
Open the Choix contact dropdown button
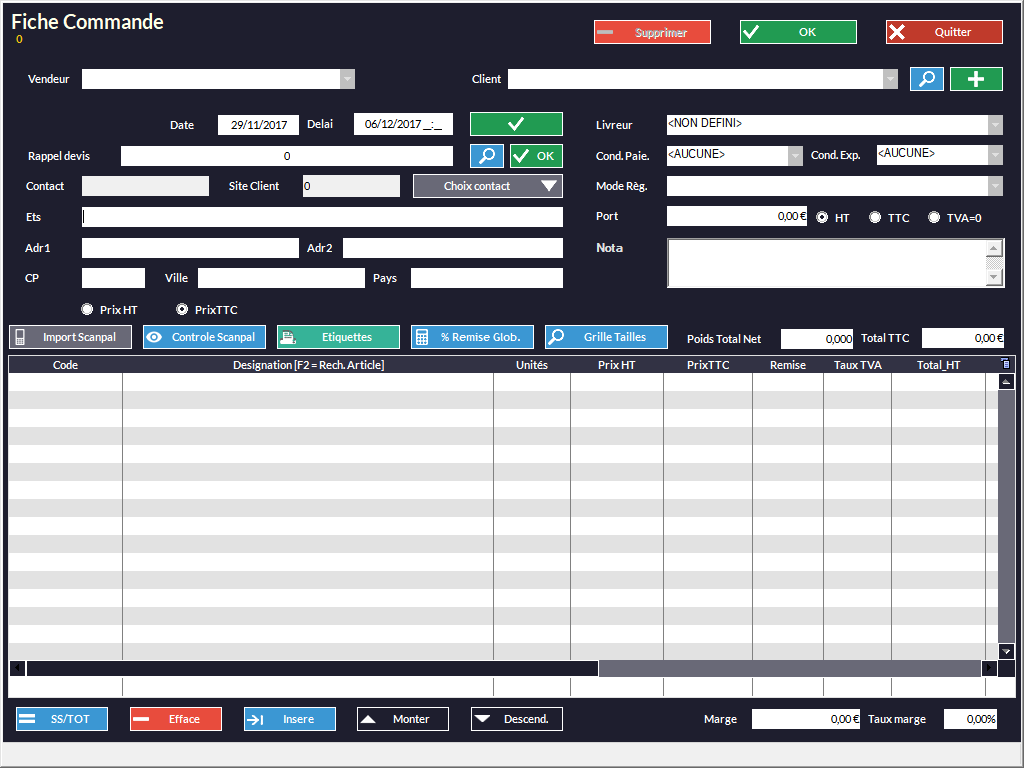coord(488,186)
